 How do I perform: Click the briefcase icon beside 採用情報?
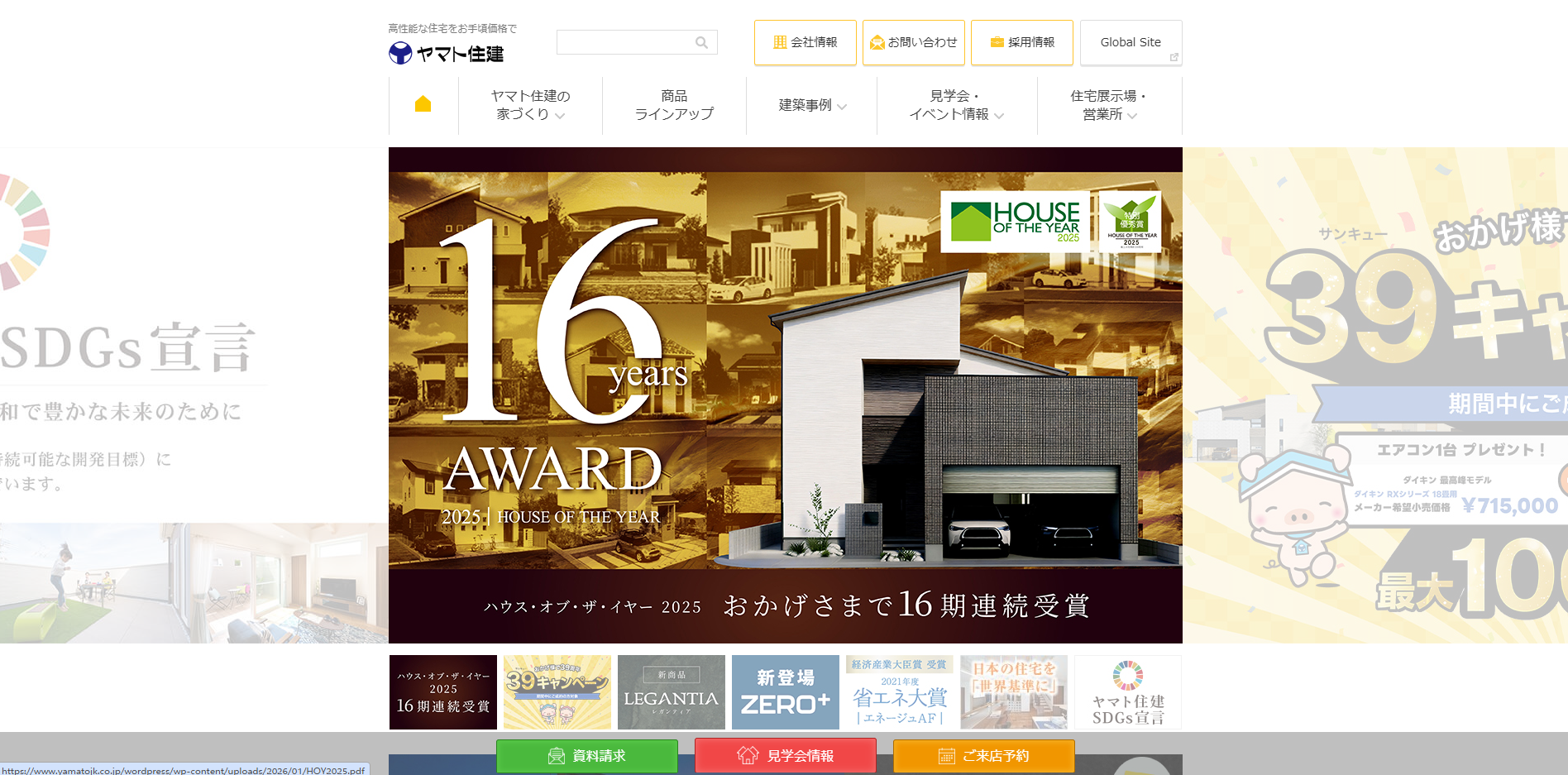(997, 42)
